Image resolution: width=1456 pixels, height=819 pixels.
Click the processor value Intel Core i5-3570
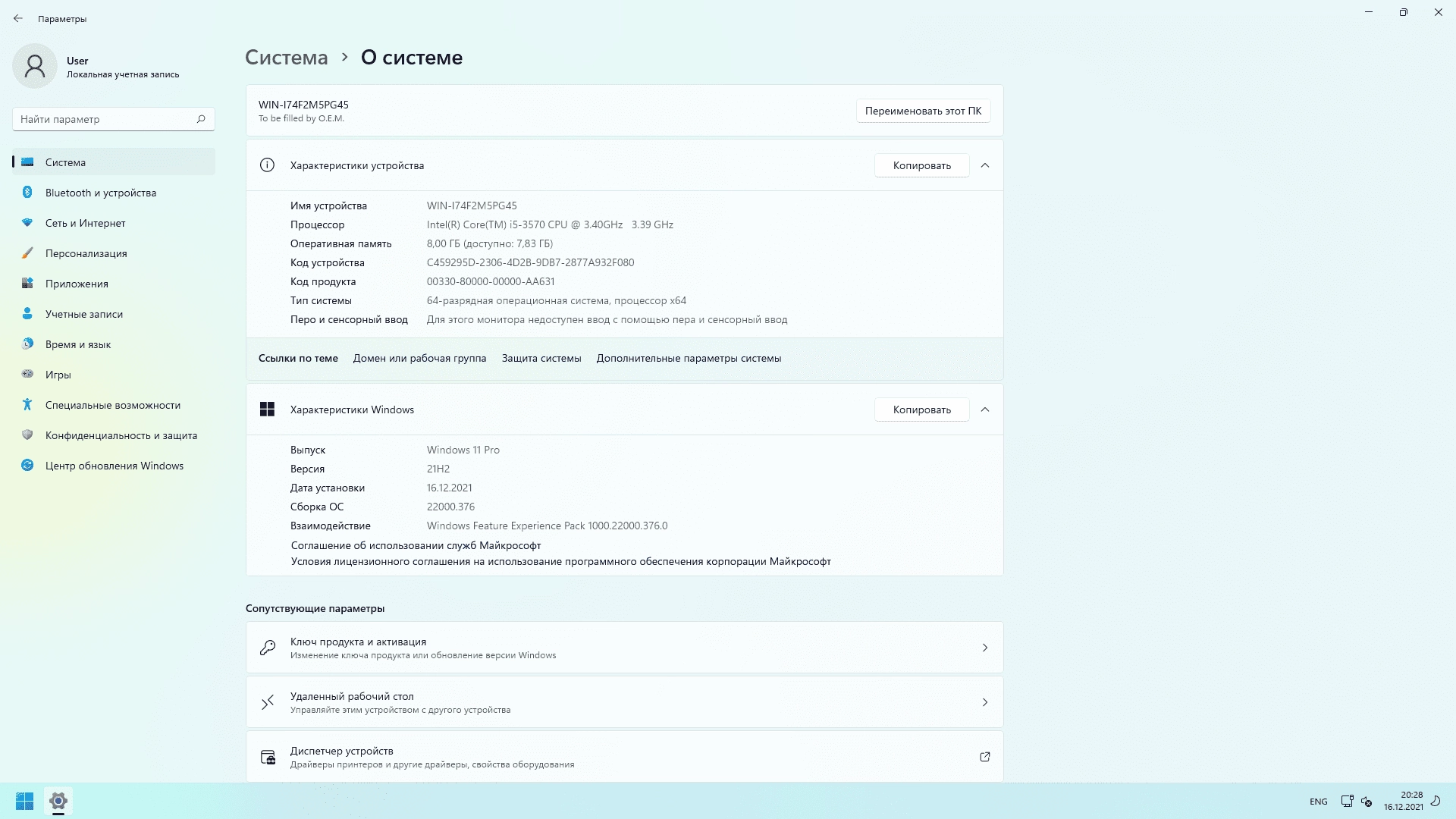[x=550, y=224]
